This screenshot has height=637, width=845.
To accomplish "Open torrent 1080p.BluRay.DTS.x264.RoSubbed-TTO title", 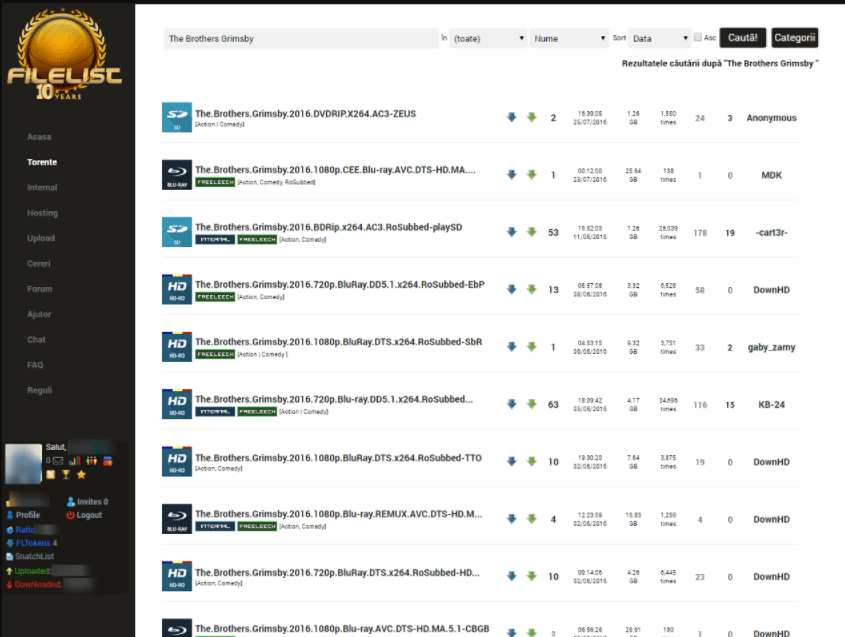I will point(338,458).
